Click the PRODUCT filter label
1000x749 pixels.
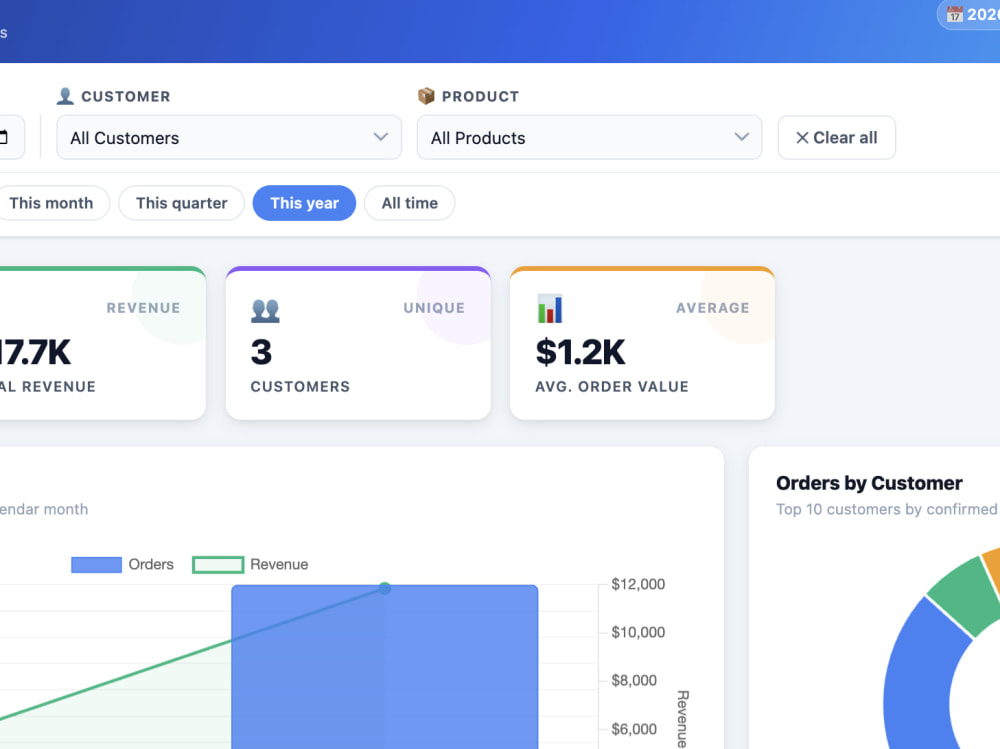(480, 96)
